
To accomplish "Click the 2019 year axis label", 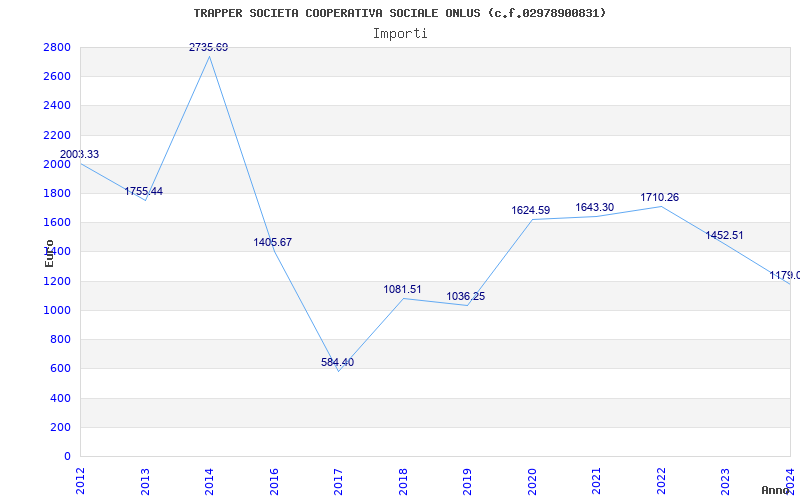I will point(467,481).
